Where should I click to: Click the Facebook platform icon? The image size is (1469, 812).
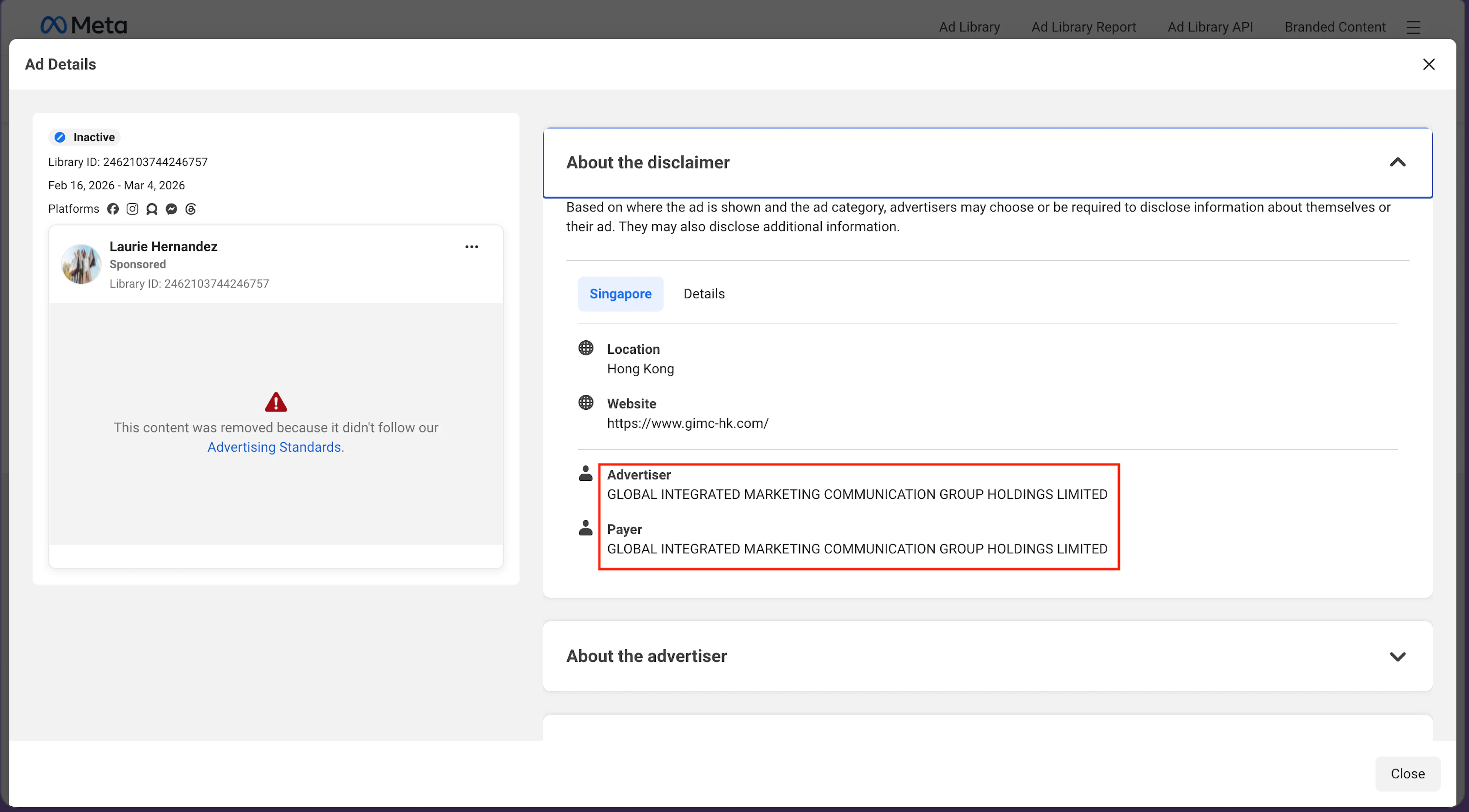[113, 209]
